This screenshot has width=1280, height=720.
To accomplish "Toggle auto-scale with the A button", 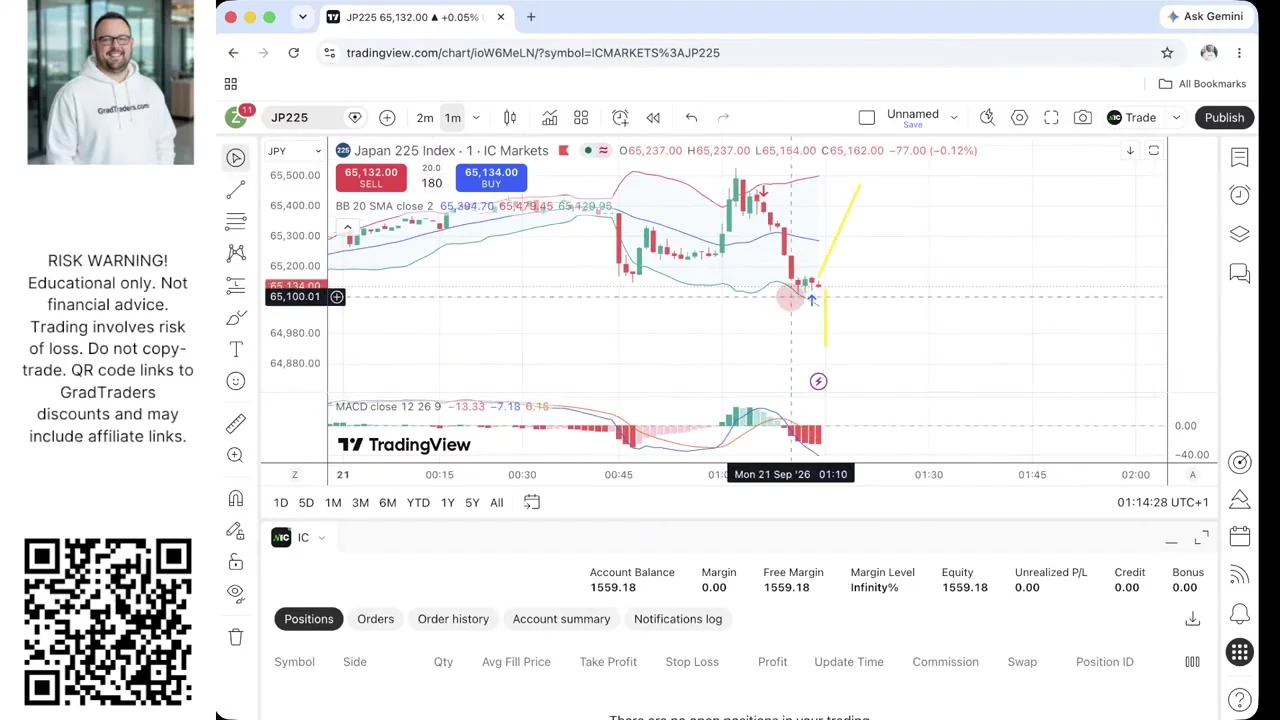I will click(x=1192, y=475).
